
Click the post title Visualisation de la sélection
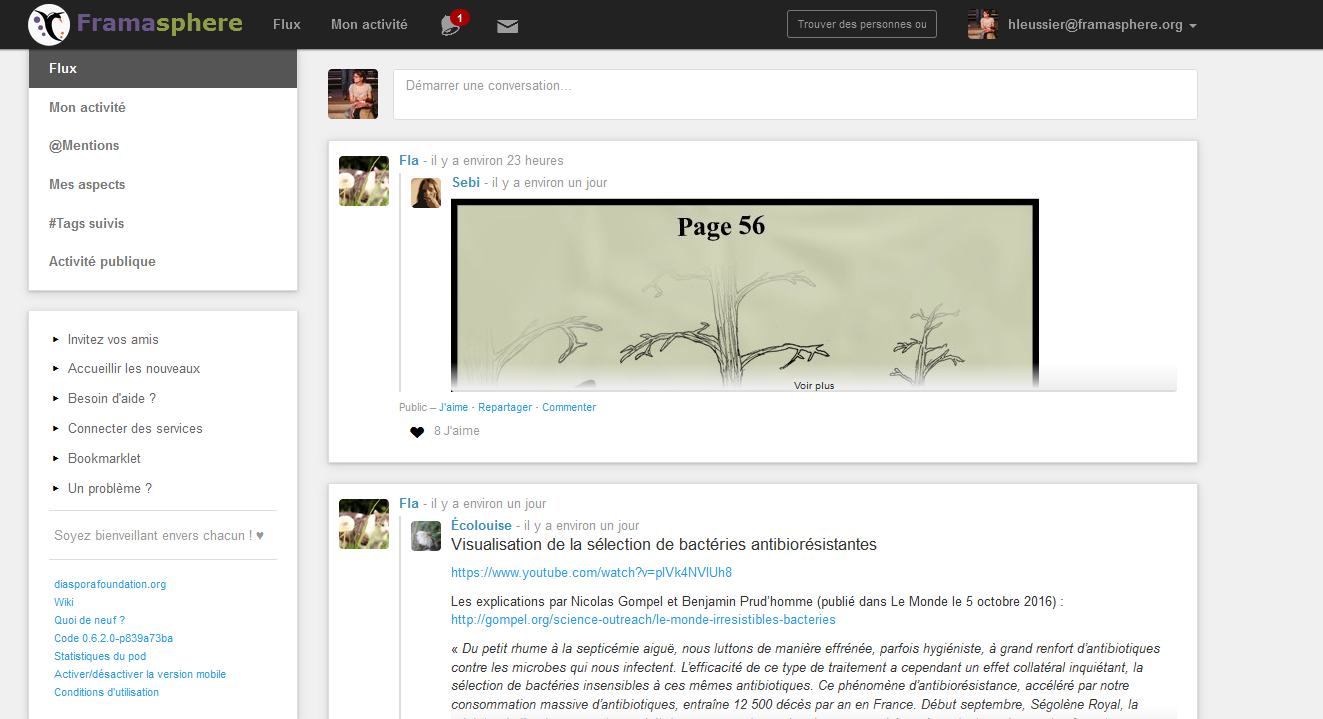664,545
